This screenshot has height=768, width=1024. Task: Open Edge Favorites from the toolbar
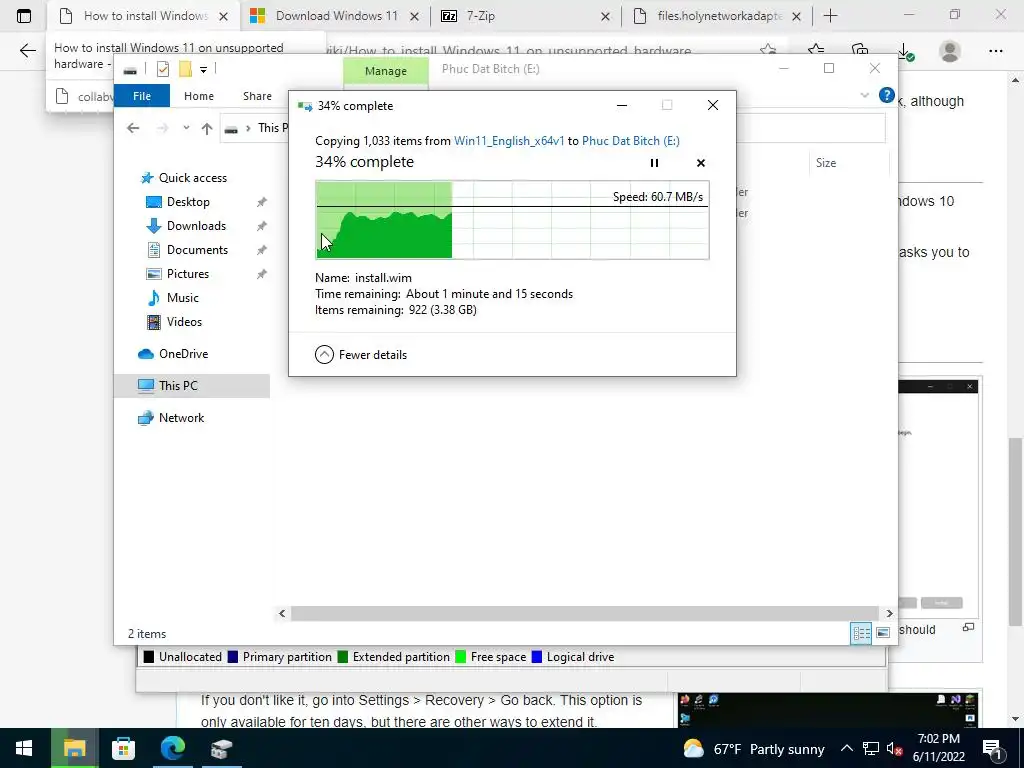click(816, 50)
